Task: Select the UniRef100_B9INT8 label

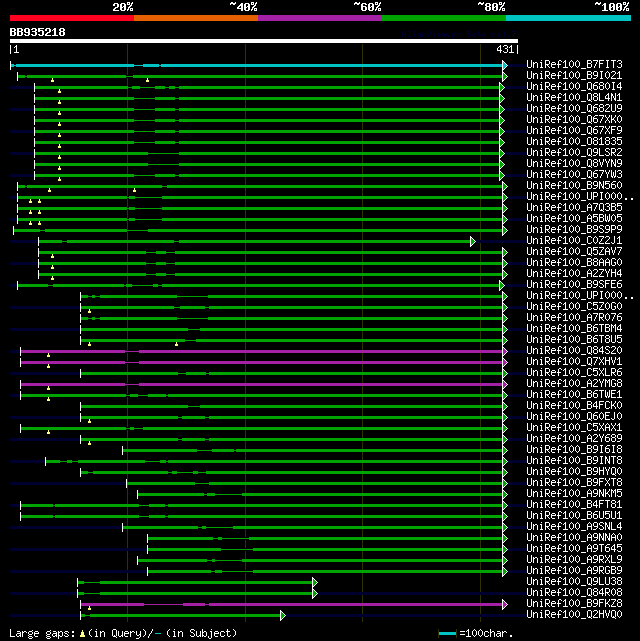Action: click(x=574, y=460)
